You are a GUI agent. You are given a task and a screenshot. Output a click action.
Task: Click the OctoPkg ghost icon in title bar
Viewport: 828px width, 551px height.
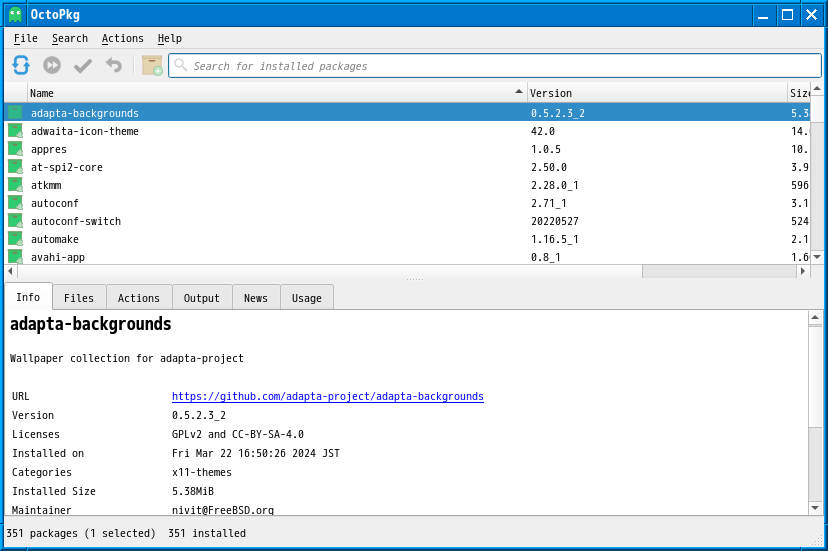pyautogui.click(x=15, y=14)
